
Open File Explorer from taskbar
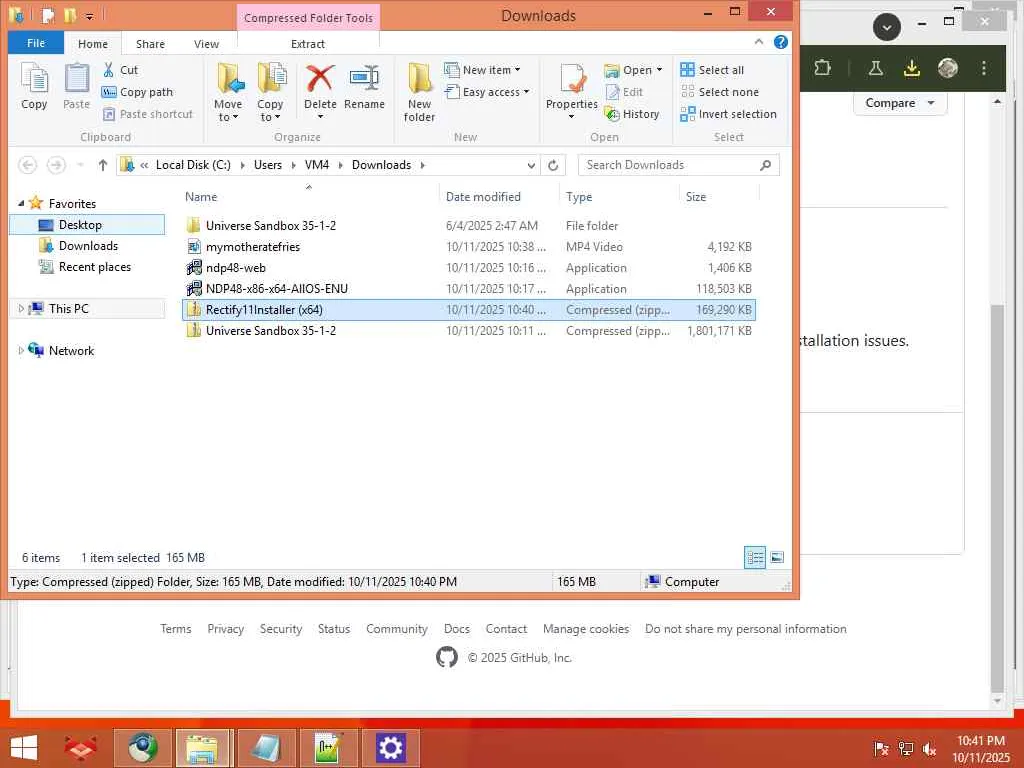click(202, 748)
